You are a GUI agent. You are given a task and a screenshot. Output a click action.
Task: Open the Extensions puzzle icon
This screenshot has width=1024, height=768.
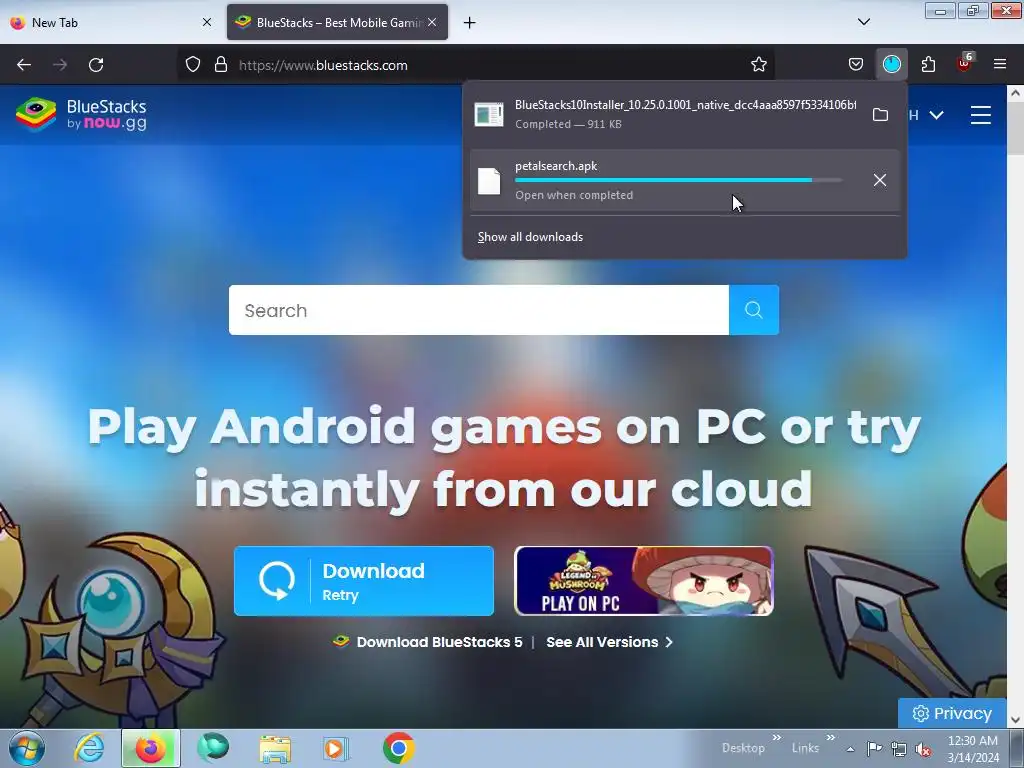click(928, 65)
